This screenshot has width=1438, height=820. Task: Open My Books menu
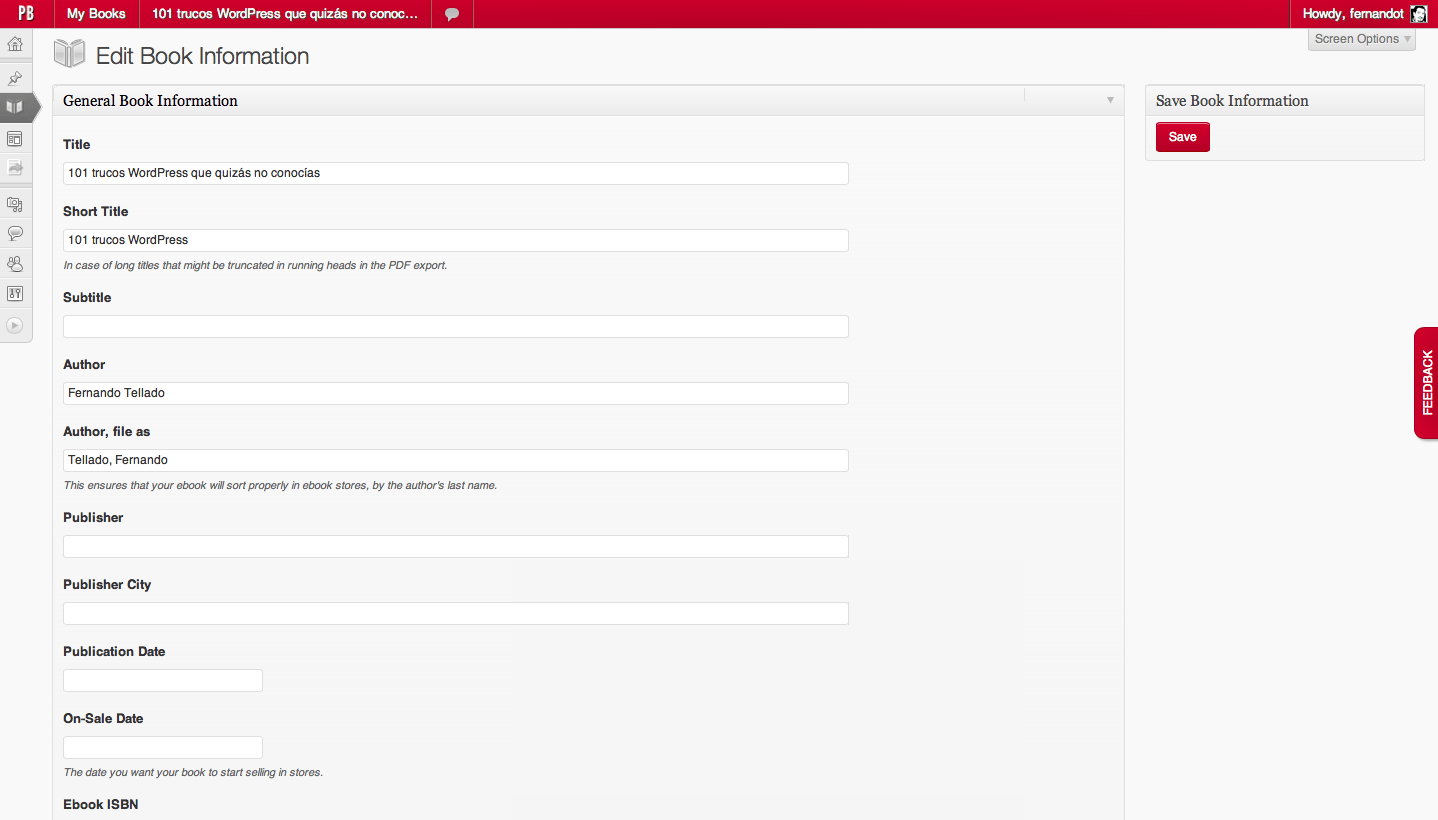point(96,14)
